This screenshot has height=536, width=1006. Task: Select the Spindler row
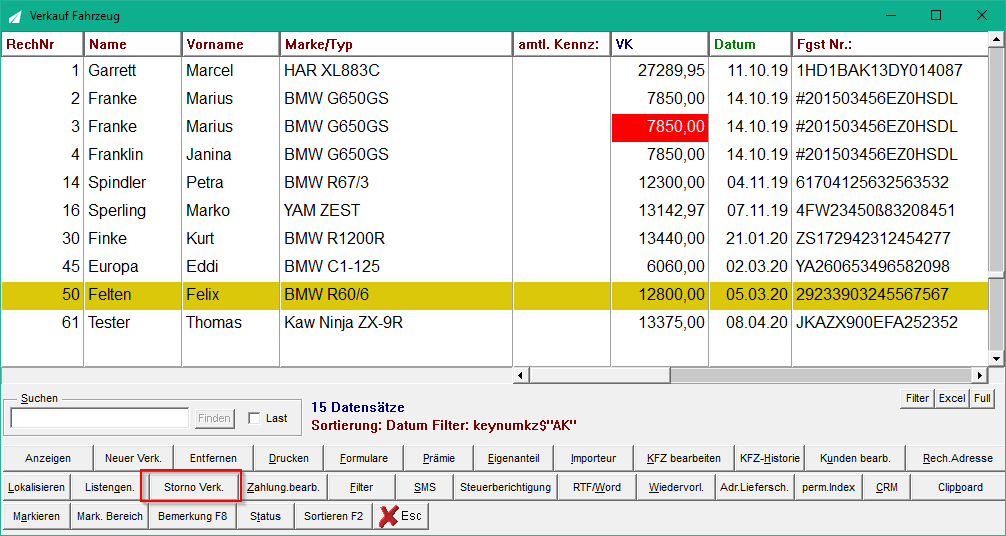pos(494,182)
